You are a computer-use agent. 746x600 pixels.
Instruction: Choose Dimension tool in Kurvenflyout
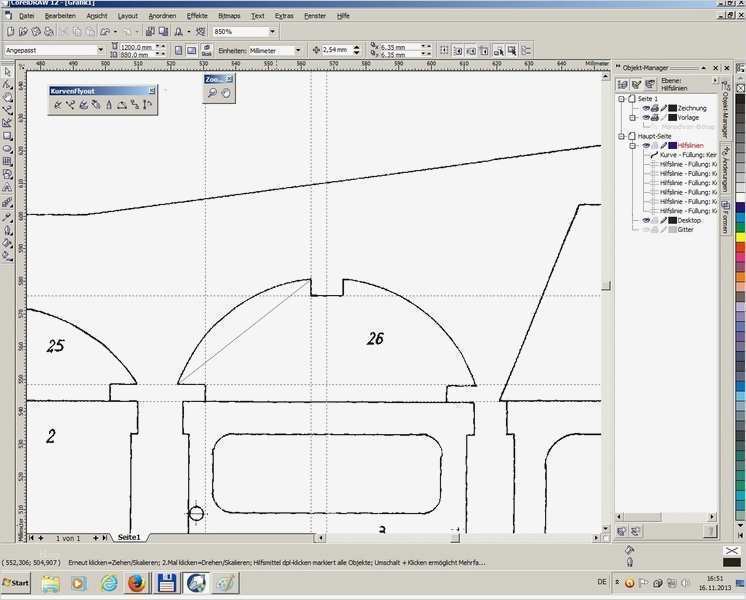[147, 105]
